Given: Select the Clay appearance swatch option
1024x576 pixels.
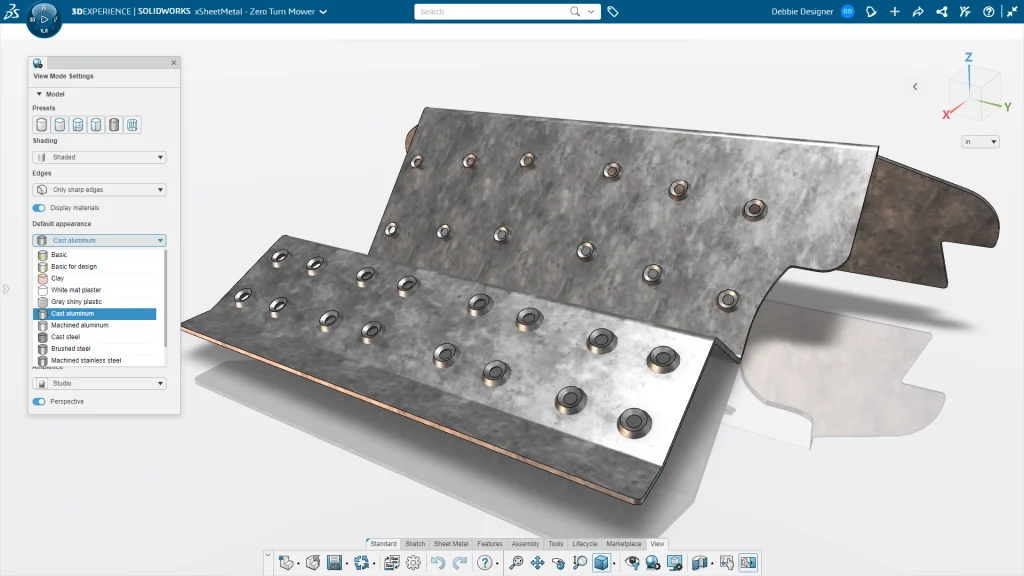Looking at the screenshot, I should (58, 278).
